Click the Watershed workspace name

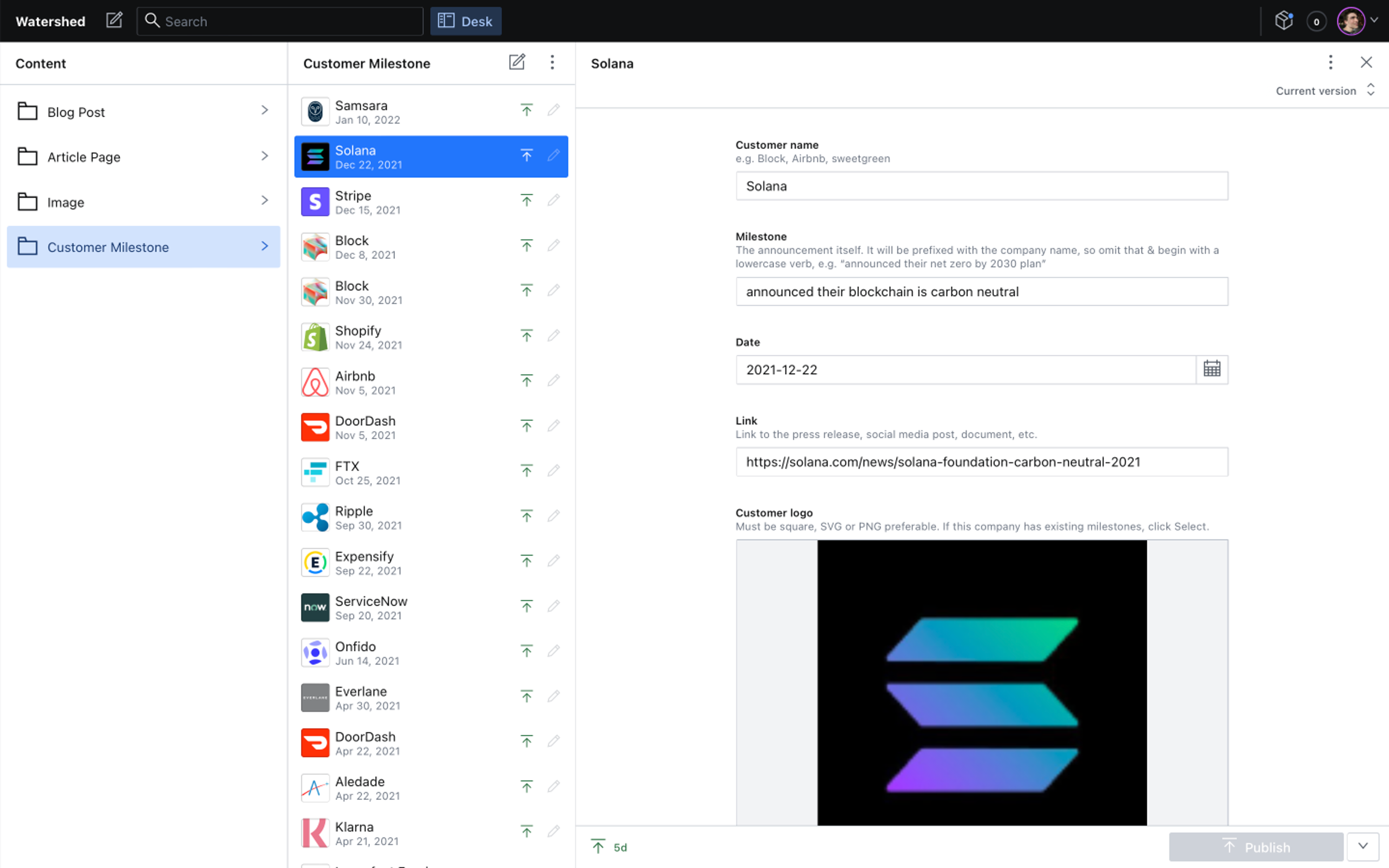tap(51, 21)
